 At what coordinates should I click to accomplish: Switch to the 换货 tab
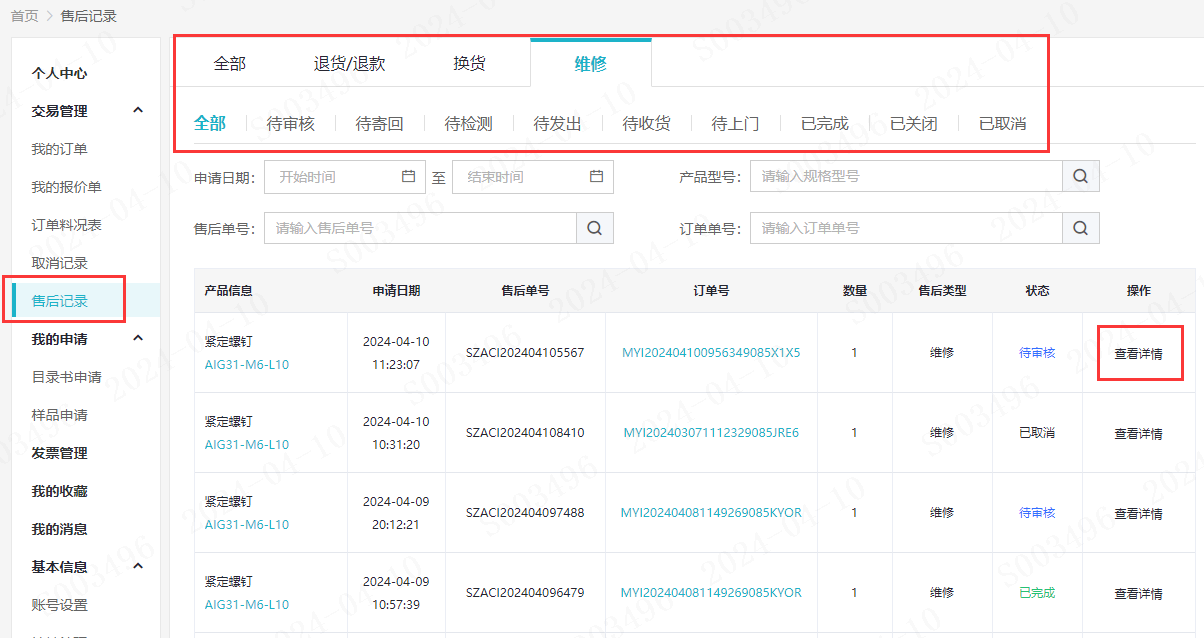tap(469, 64)
